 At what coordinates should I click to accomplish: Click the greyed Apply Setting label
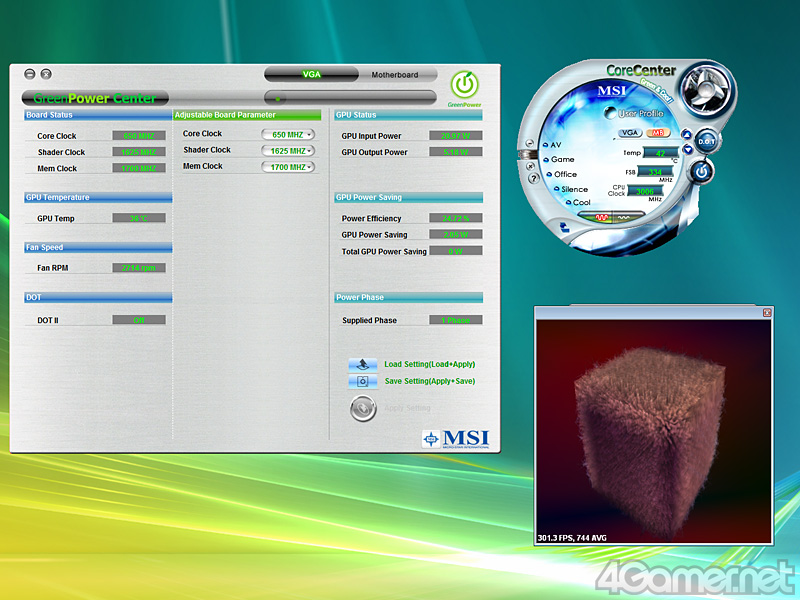point(407,408)
